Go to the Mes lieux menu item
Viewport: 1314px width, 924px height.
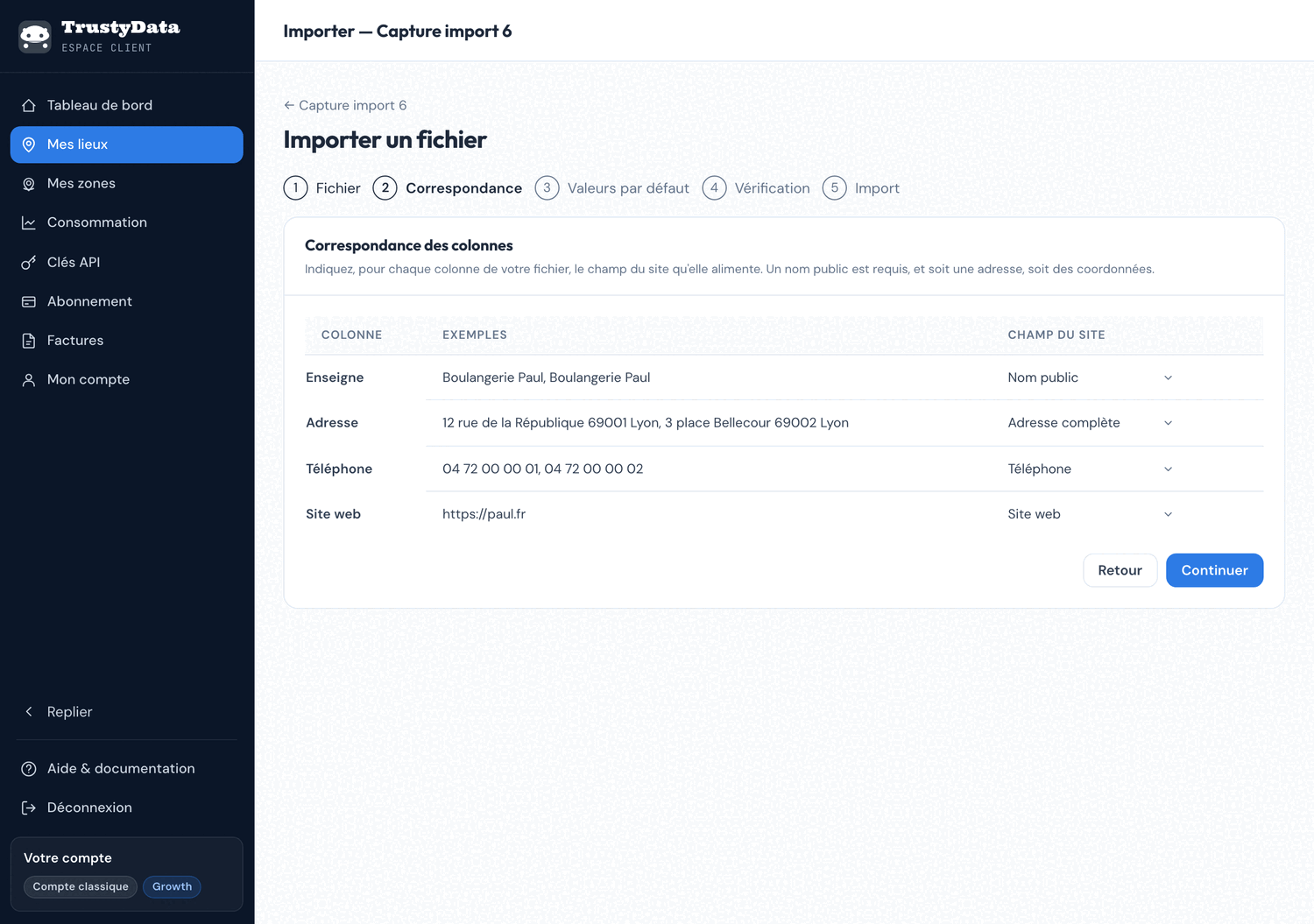(127, 145)
